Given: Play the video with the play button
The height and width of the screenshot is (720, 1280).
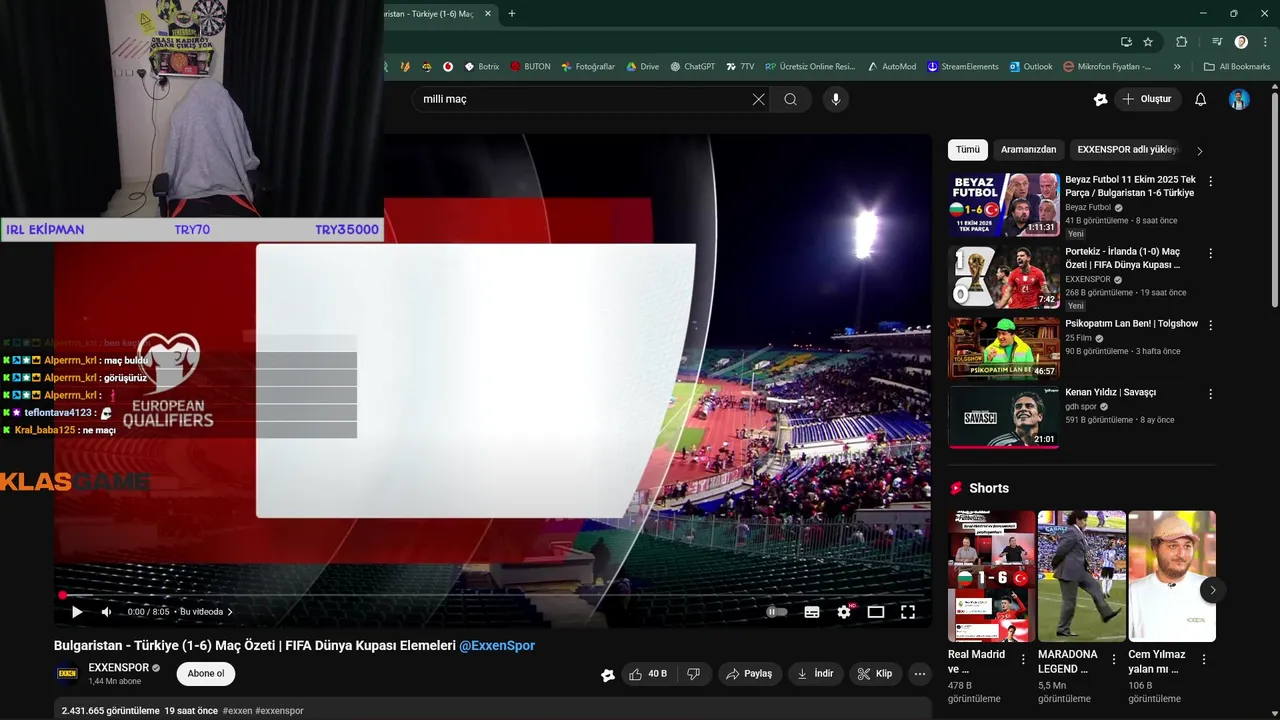Looking at the screenshot, I should pos(77,612).
